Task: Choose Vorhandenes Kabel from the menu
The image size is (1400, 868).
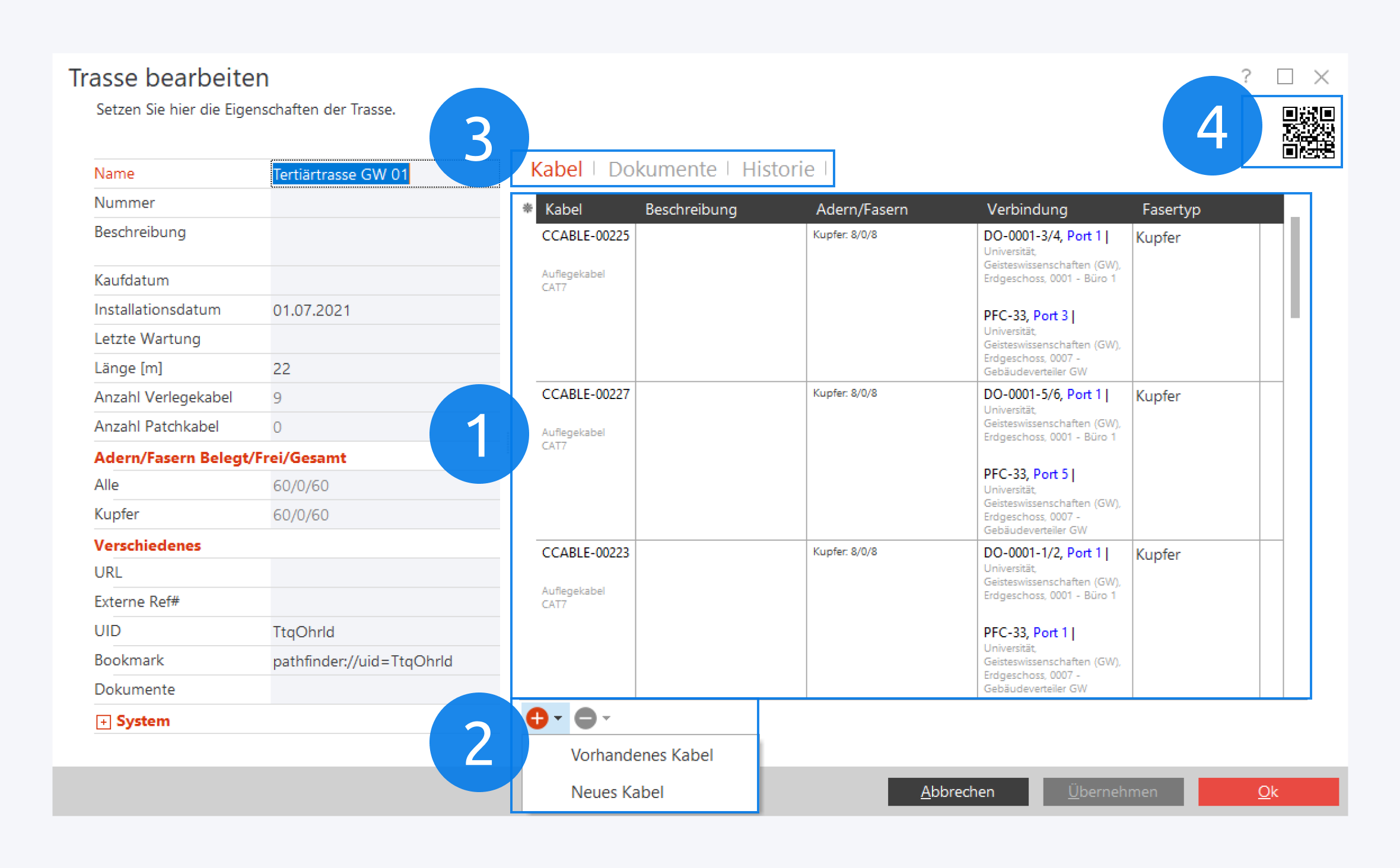Action: click(x=641, y=755)
